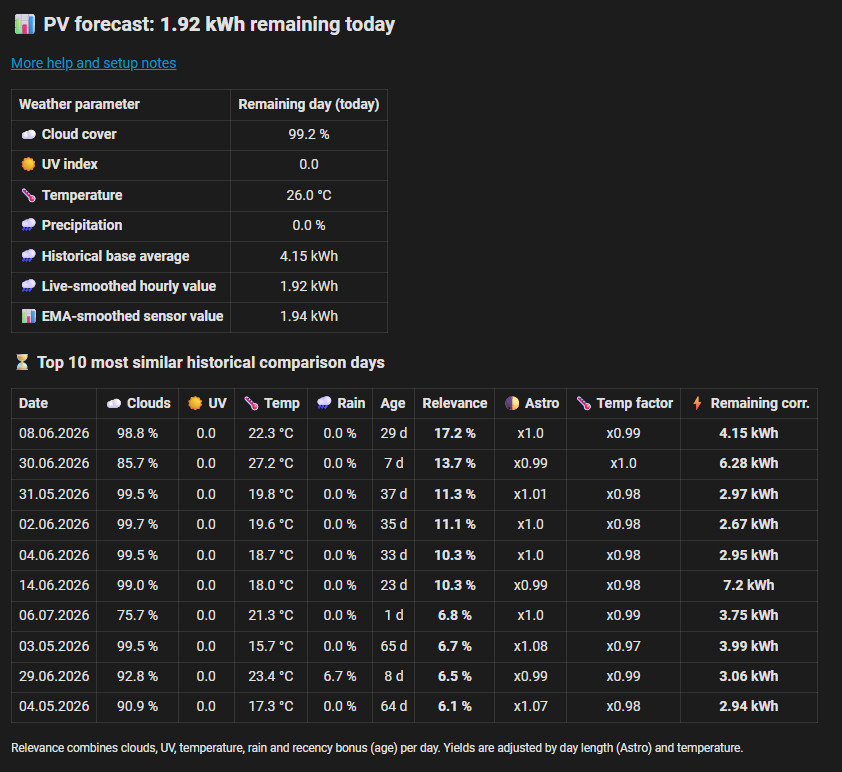Click the sun icon next to UV index
Screen dimensions: 842x772
click(28, 164)
